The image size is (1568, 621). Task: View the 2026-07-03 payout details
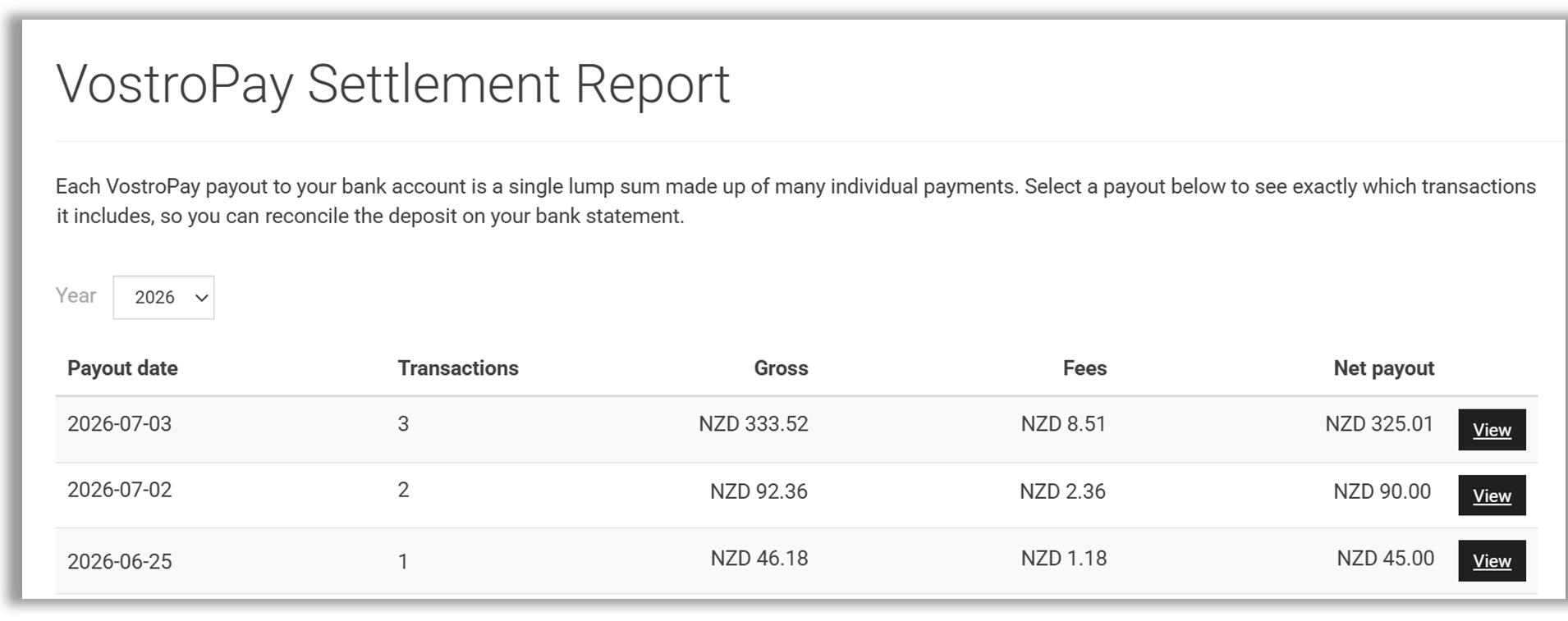(x=1492, y=430)
